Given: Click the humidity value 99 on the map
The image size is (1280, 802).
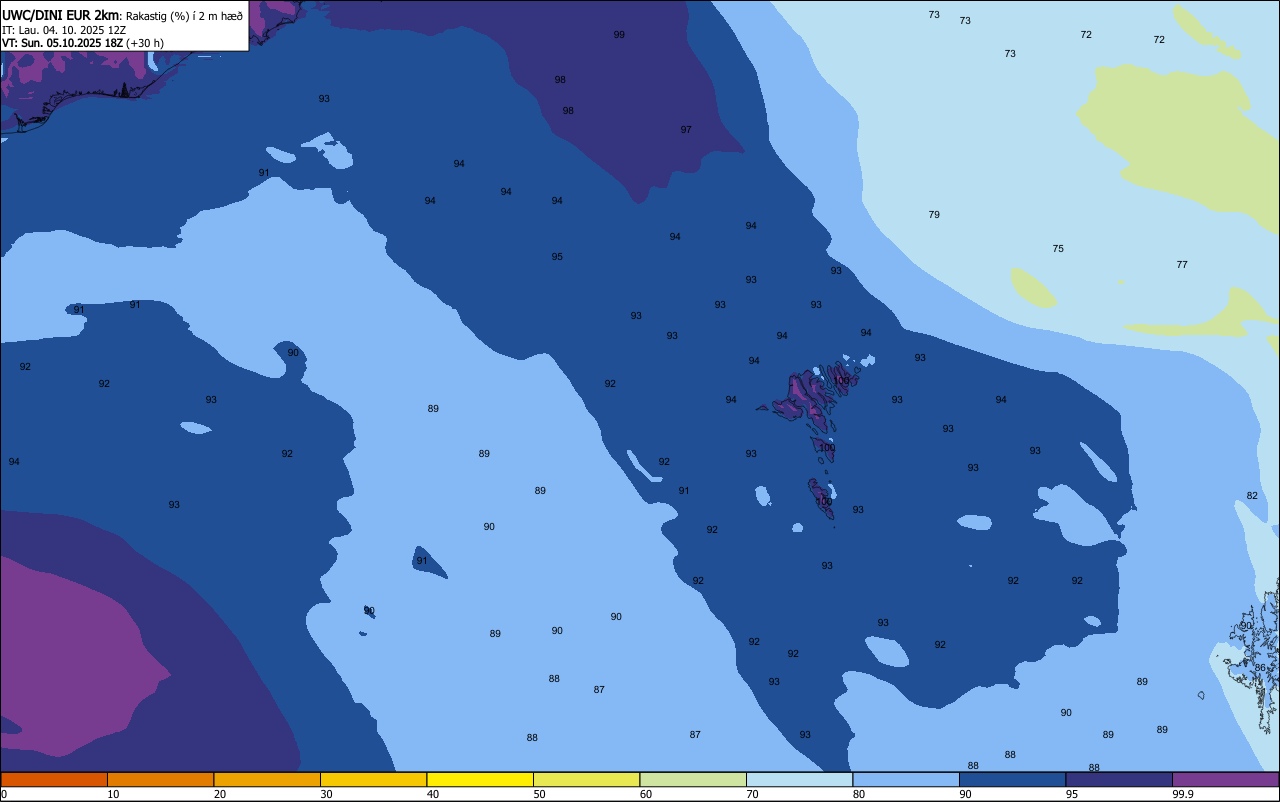Looking at the screenshot, I should [619, 35].
